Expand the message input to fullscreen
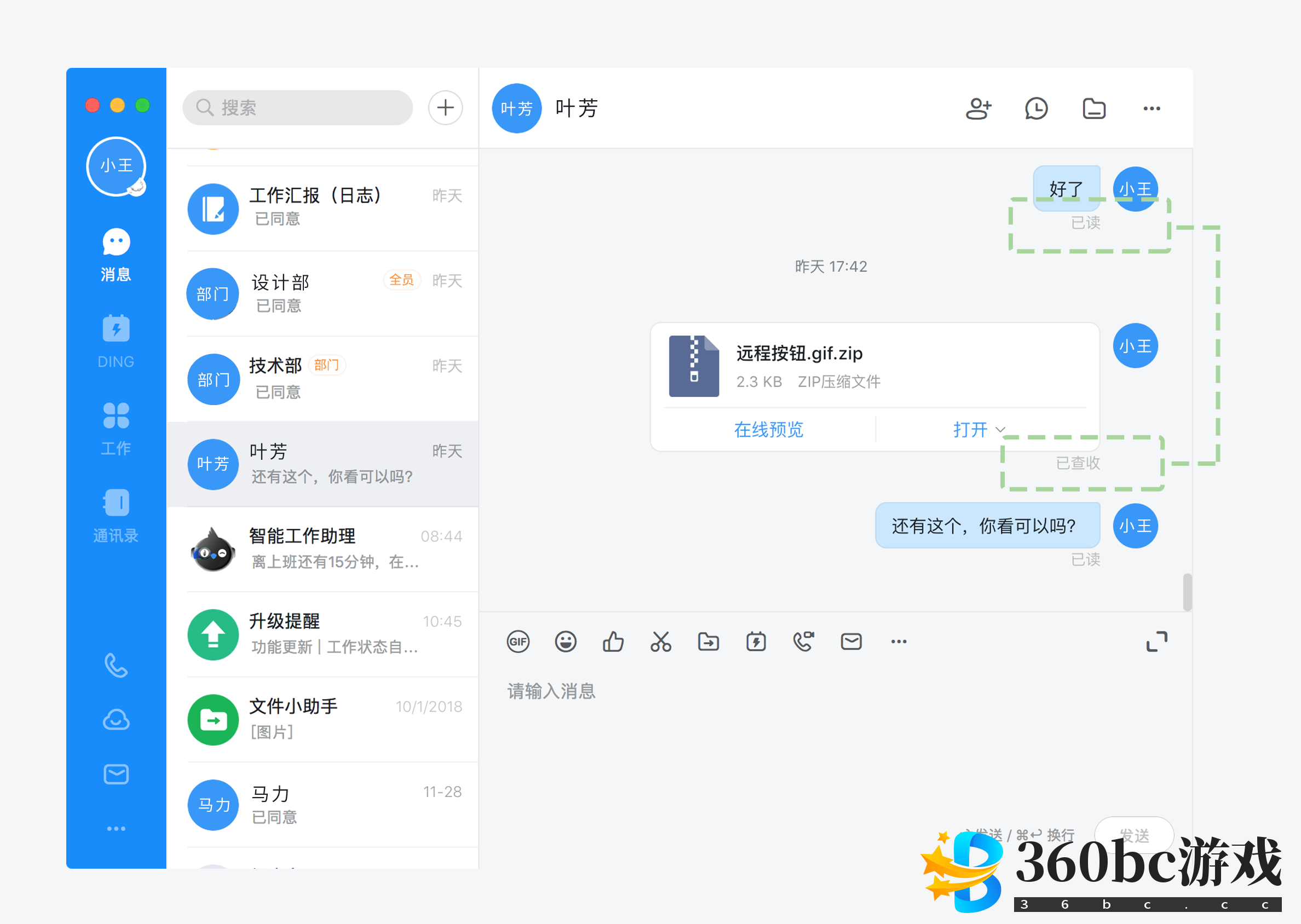1301x924 pixels. point(1156,642)
